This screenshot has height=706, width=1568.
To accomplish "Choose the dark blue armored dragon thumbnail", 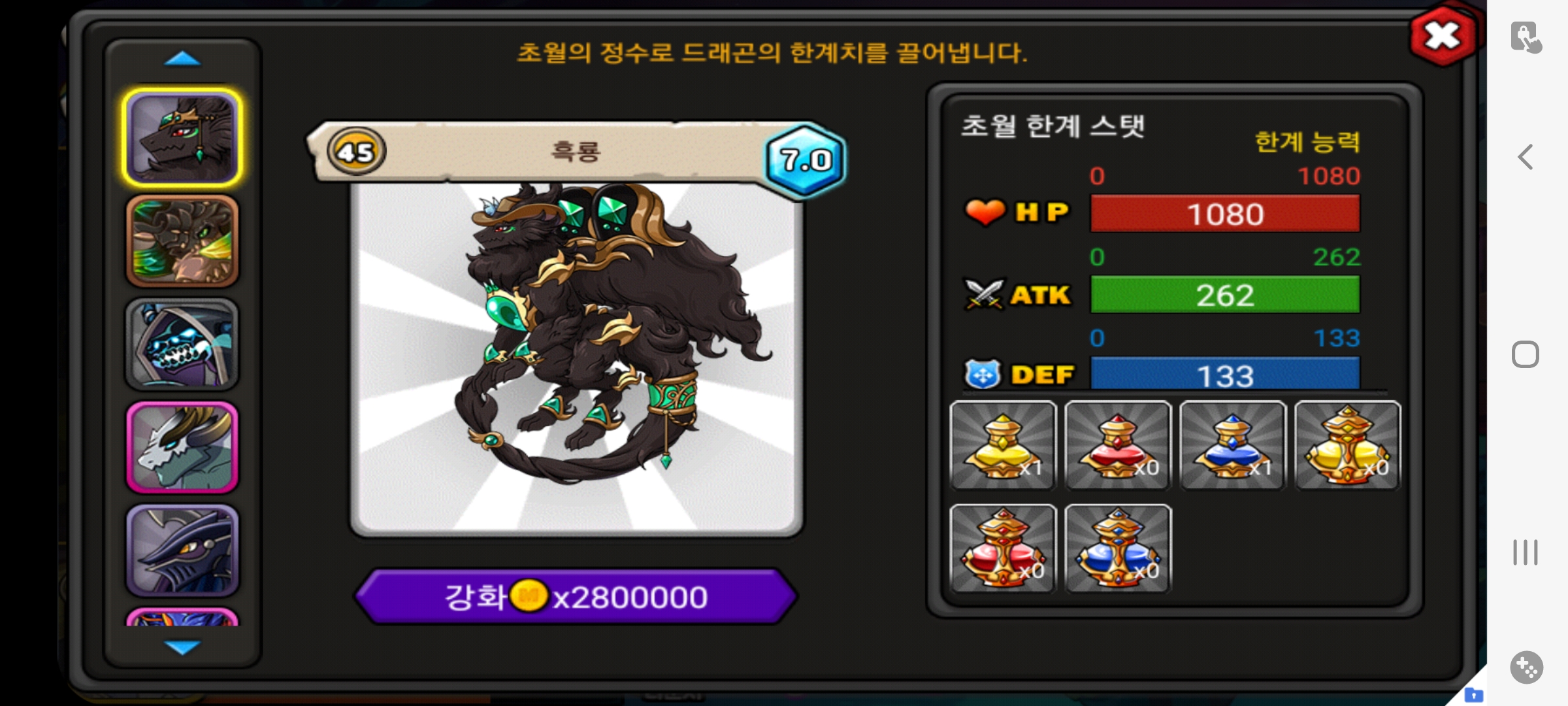I will [x=182, y=550].
